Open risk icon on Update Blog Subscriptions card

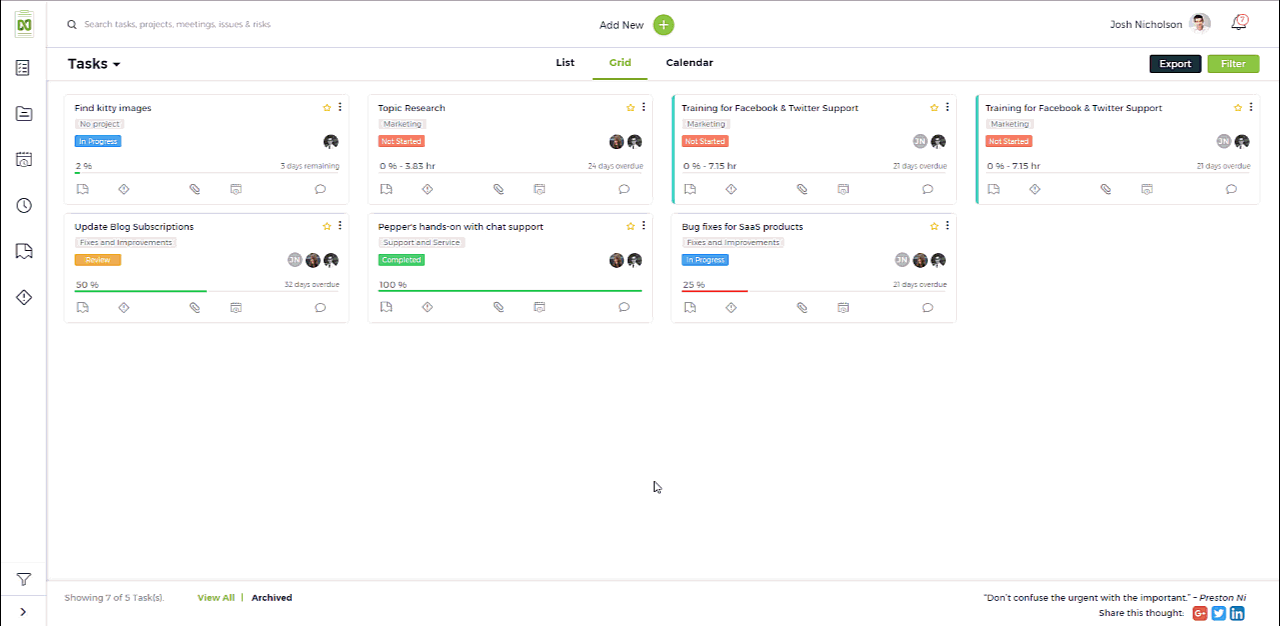(124, 308)
